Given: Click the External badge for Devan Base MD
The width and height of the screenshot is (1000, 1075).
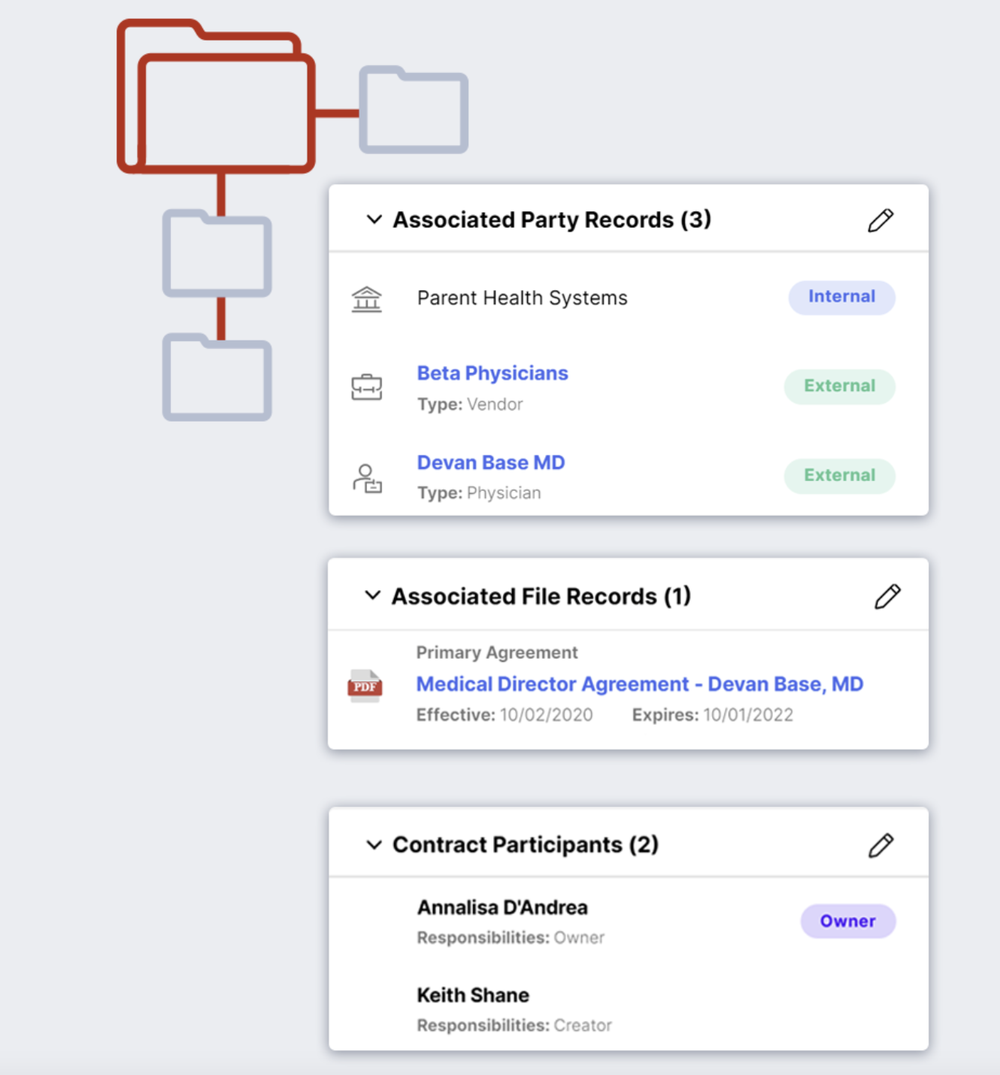Looking at the screenshot, I should click(839, 476).
